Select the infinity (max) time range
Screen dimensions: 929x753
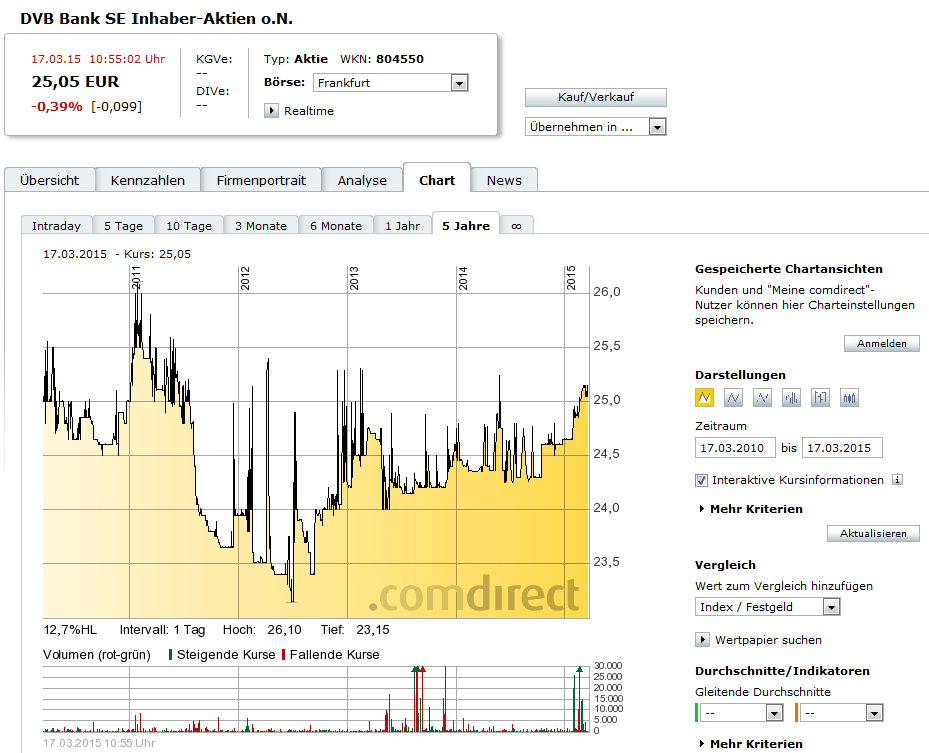point(517,226)
